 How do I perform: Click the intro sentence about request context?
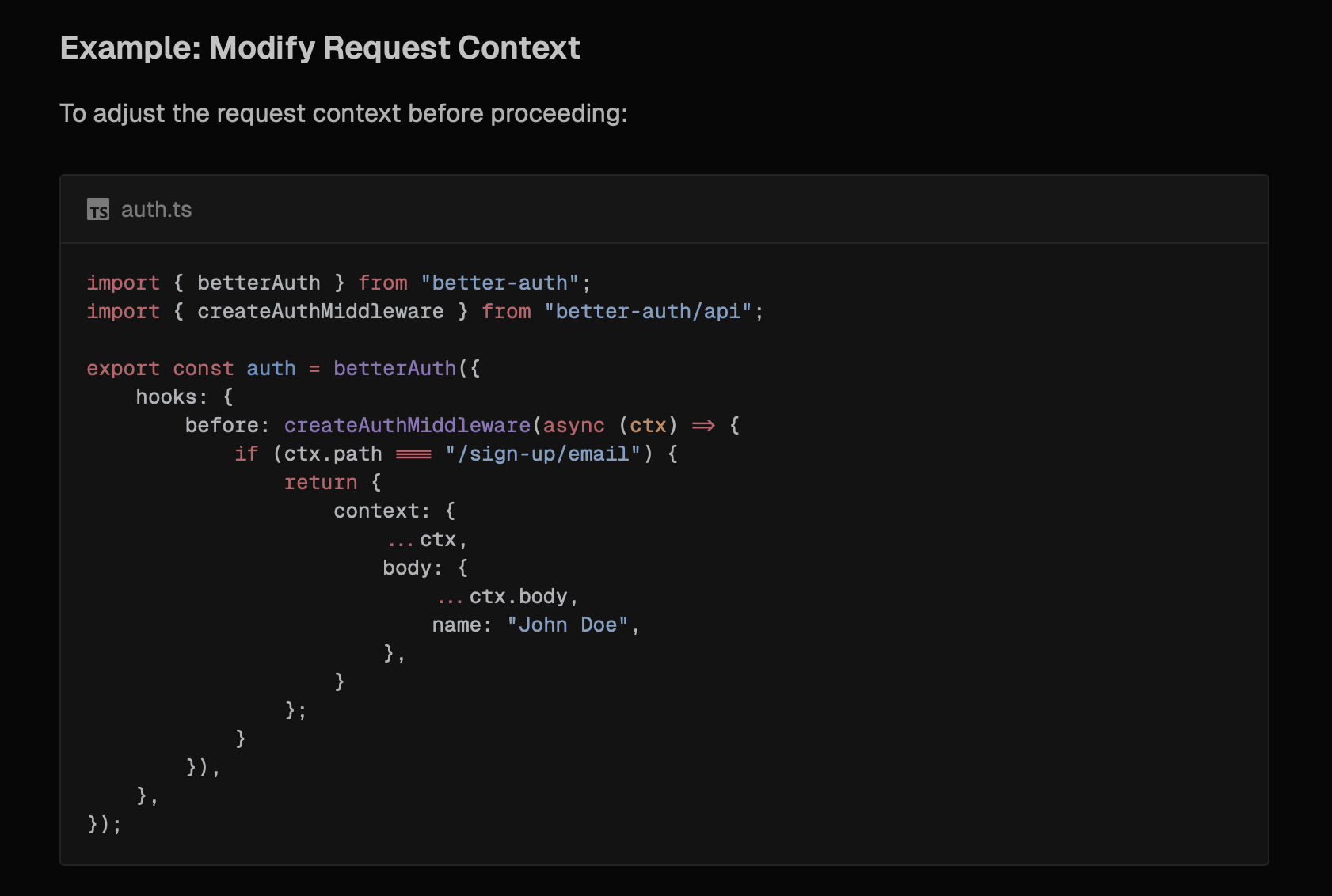pos(344,113)
